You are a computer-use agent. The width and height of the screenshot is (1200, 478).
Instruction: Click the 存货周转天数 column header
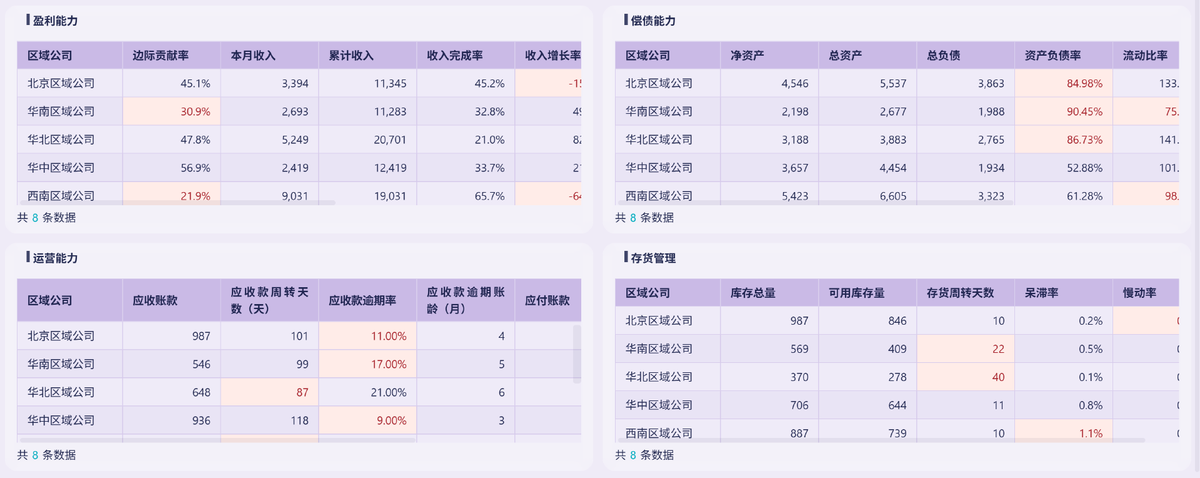[x=960, y=293]
